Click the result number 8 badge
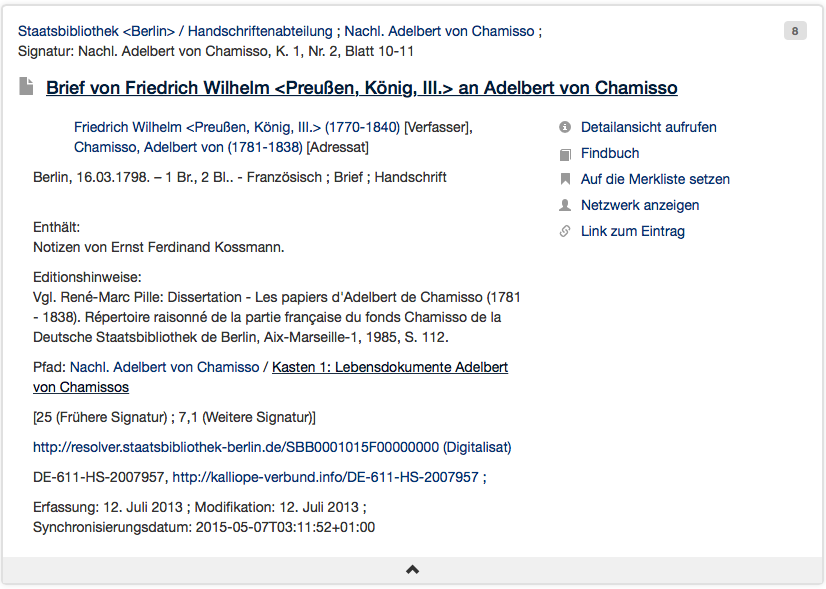Viewport: 826px width, 589px height. (795, 31)
